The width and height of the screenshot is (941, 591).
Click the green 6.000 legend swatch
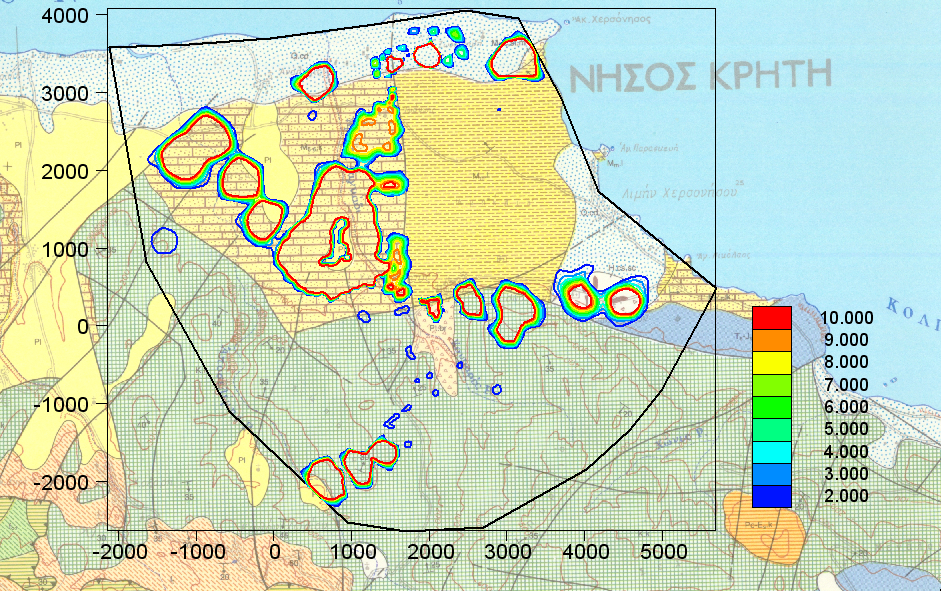772,407
